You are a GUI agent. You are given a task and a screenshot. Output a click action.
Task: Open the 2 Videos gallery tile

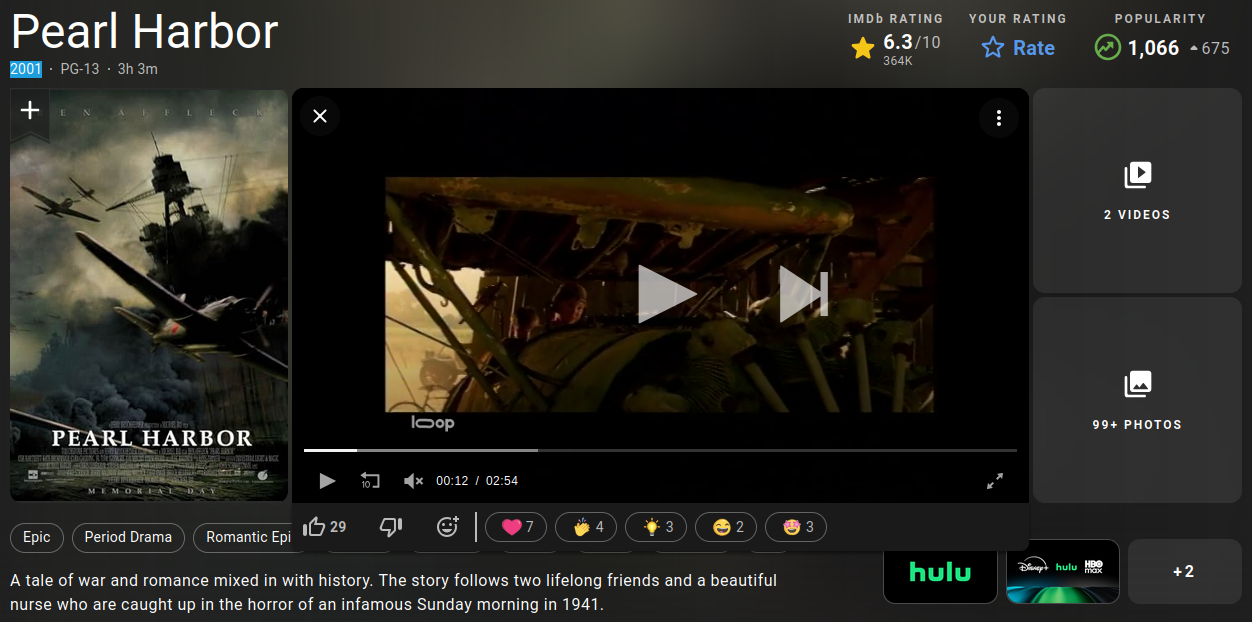point(1137,190)
